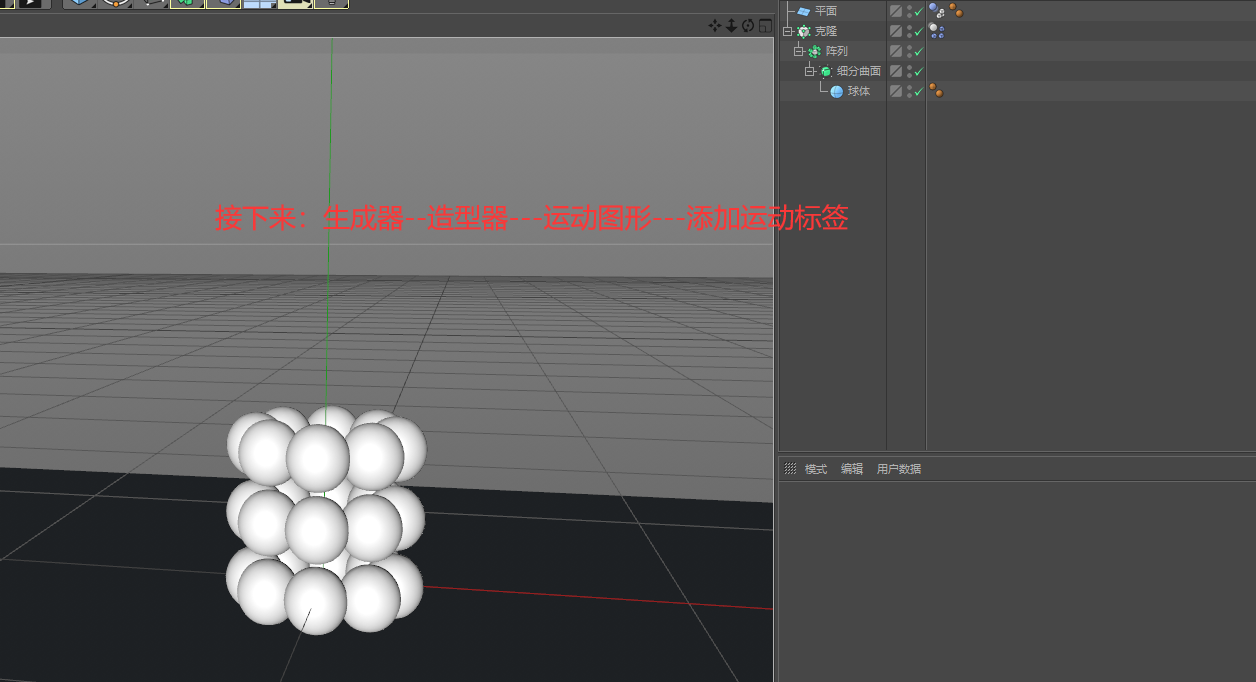1256x682 pixels.
Task: Toggle the green enable checkmark for 球体
Action: (x=918, y=92)
